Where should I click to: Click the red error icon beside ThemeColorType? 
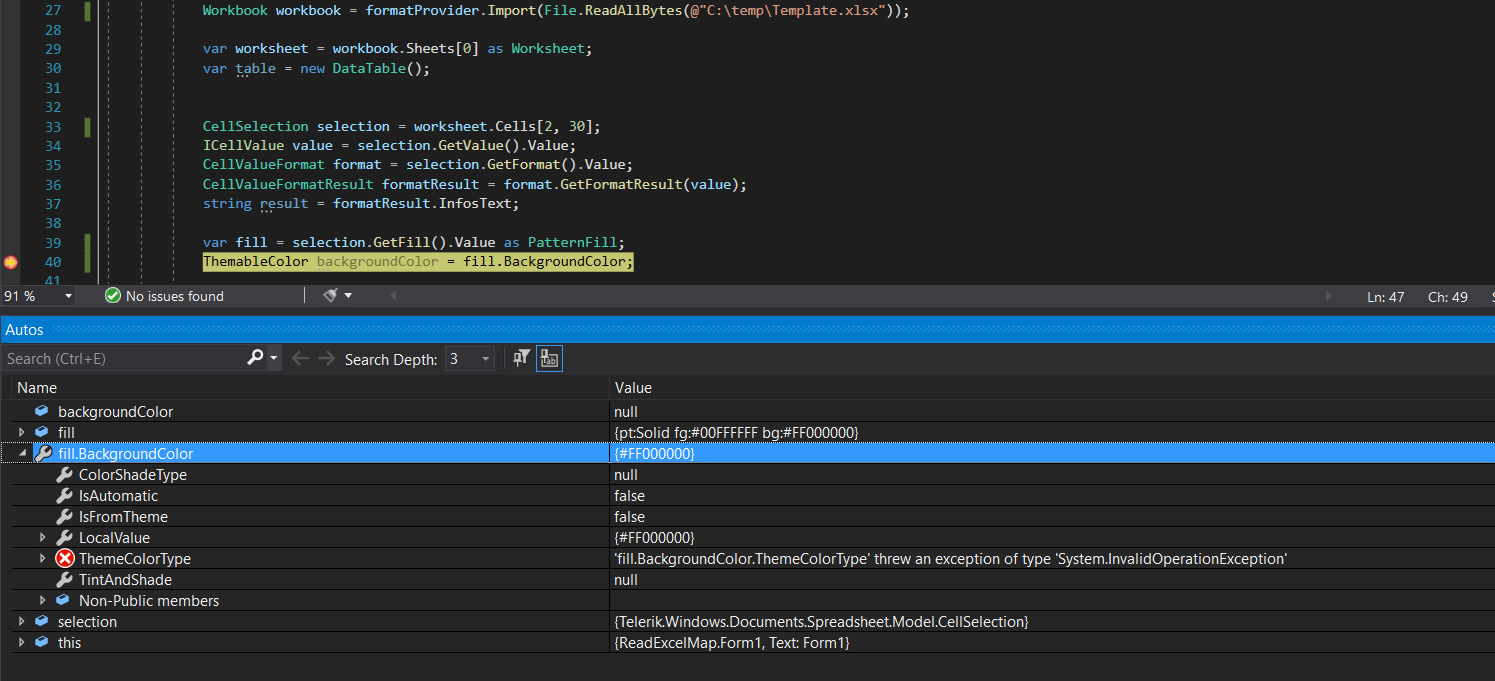(x=65, y=559)
